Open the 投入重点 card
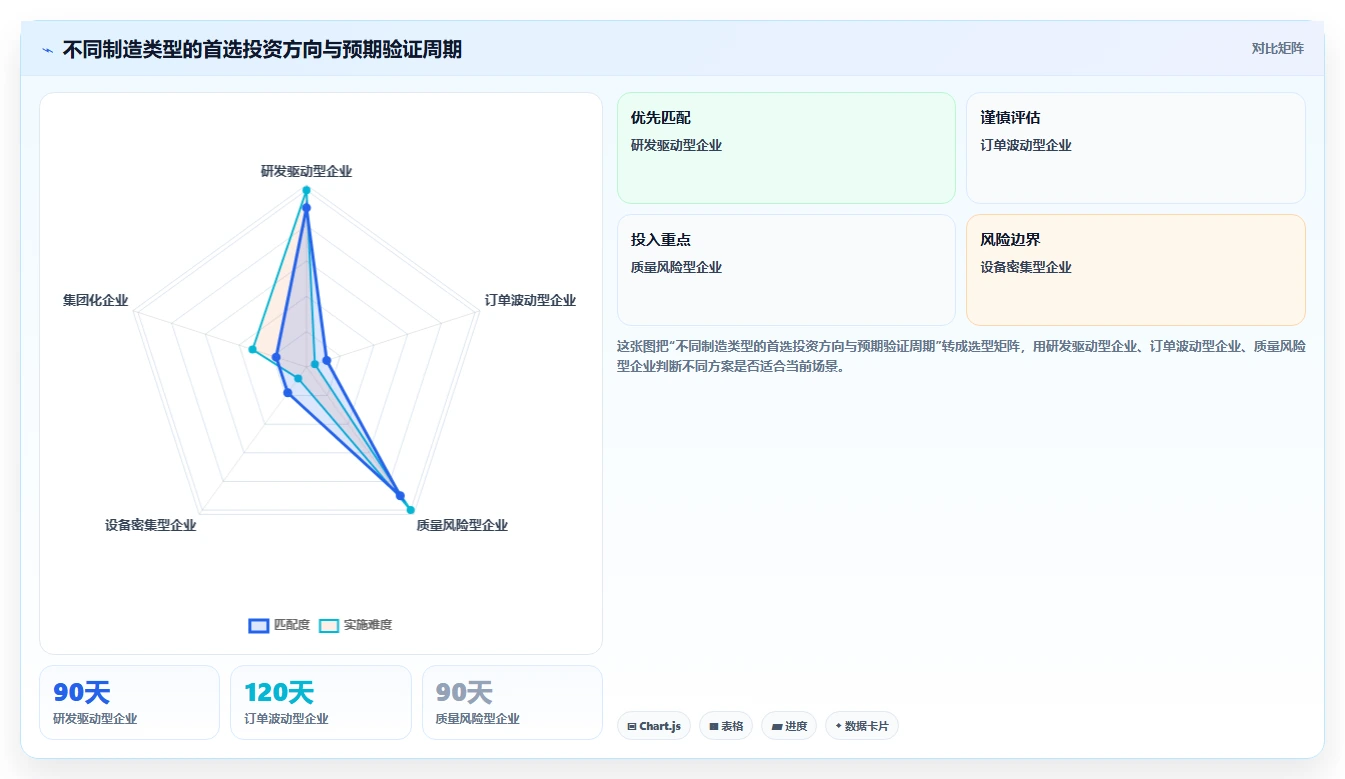The width and height of the screenshot is (1345, 779). tap(787, 270)
